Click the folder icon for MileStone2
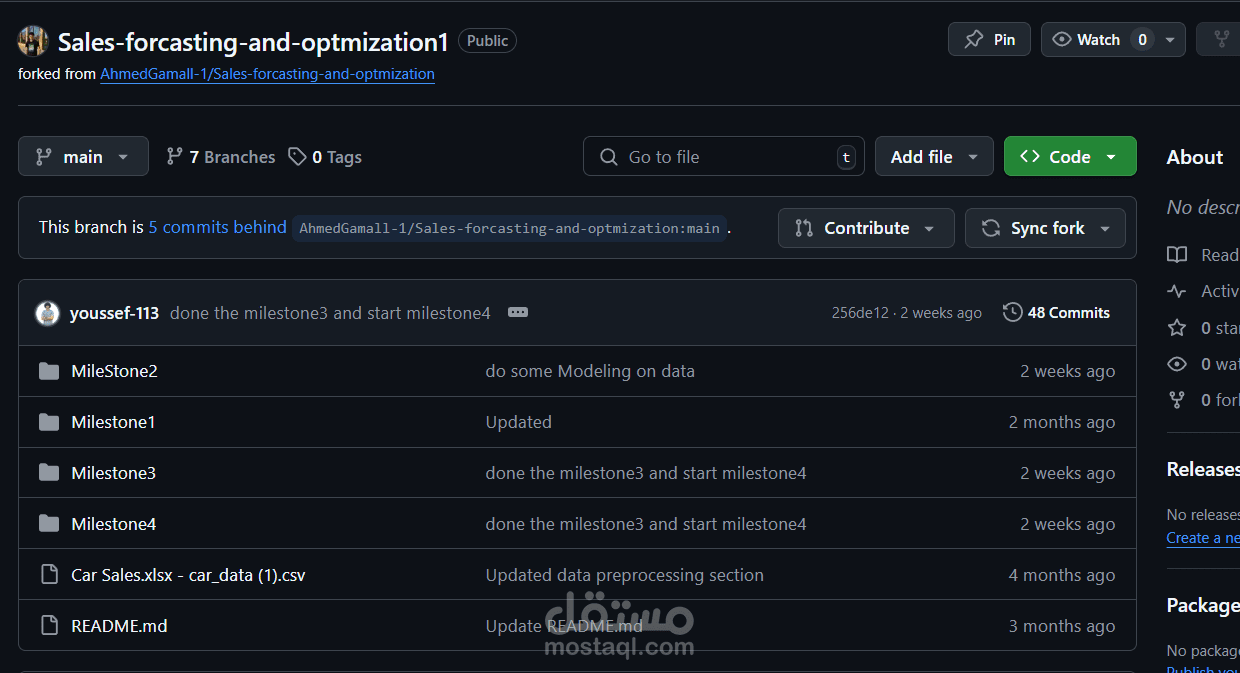The width and height of the screenshot is (1240, 673). [49, 371]
